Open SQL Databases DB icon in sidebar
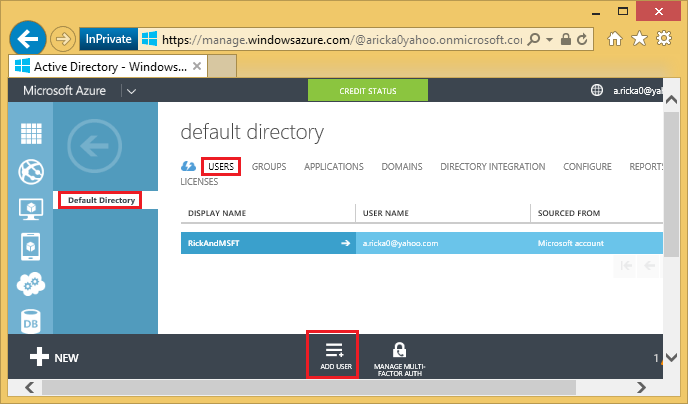The image size is (688, 404). 31,322
